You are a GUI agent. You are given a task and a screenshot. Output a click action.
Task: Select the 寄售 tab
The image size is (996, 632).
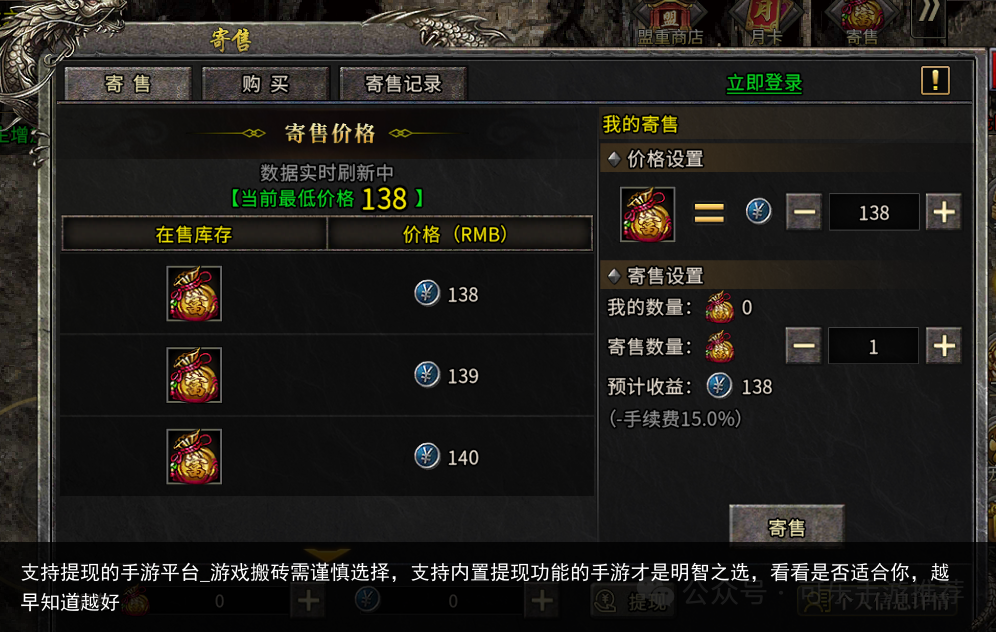(x=128, y=83)
